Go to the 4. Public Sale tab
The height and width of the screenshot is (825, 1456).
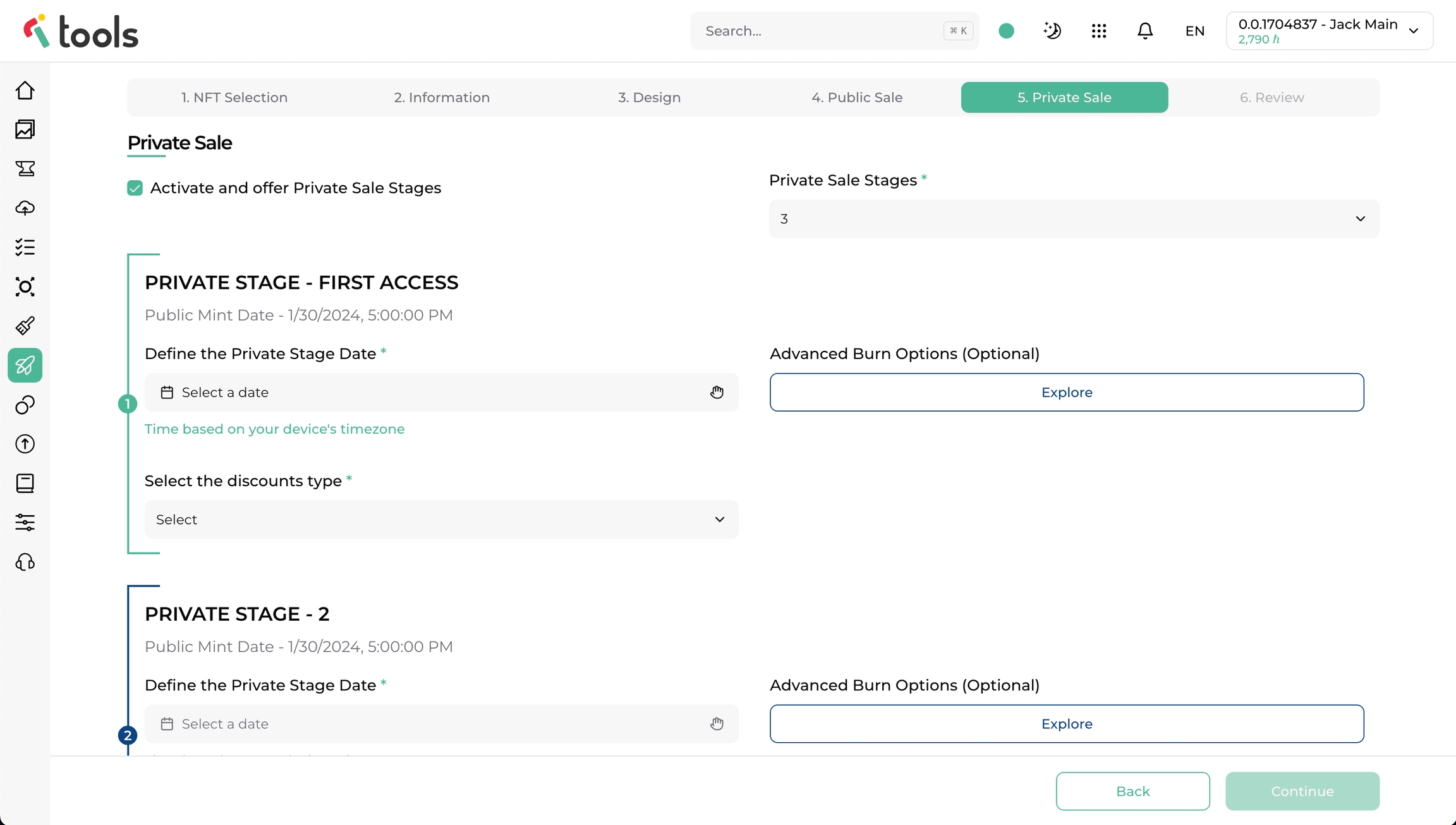pos(857,97)
